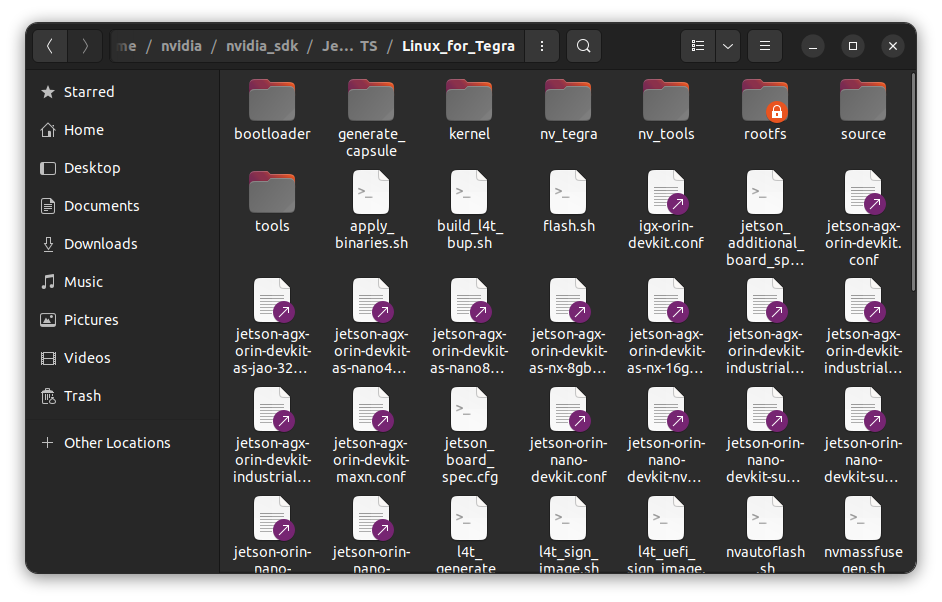Screen dimensions: 942x602
Task: Open the search magnifier button
Action: pos(583,46)
